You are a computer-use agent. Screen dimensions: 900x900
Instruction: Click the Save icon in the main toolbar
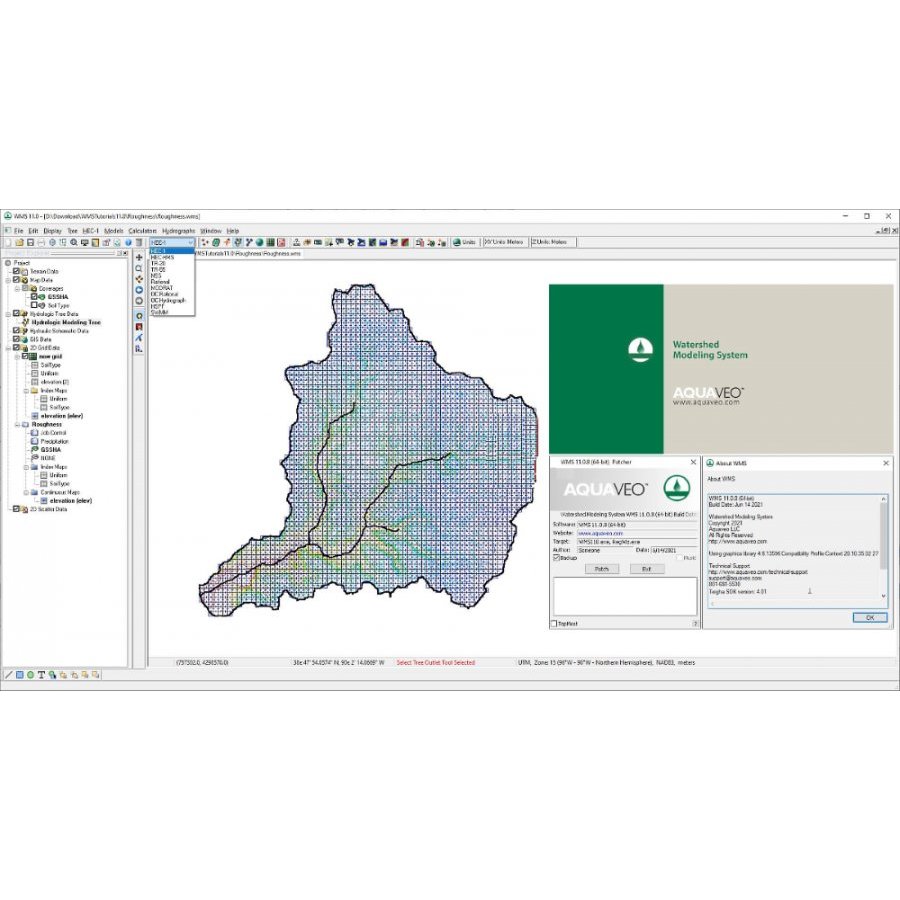(31, 242)
